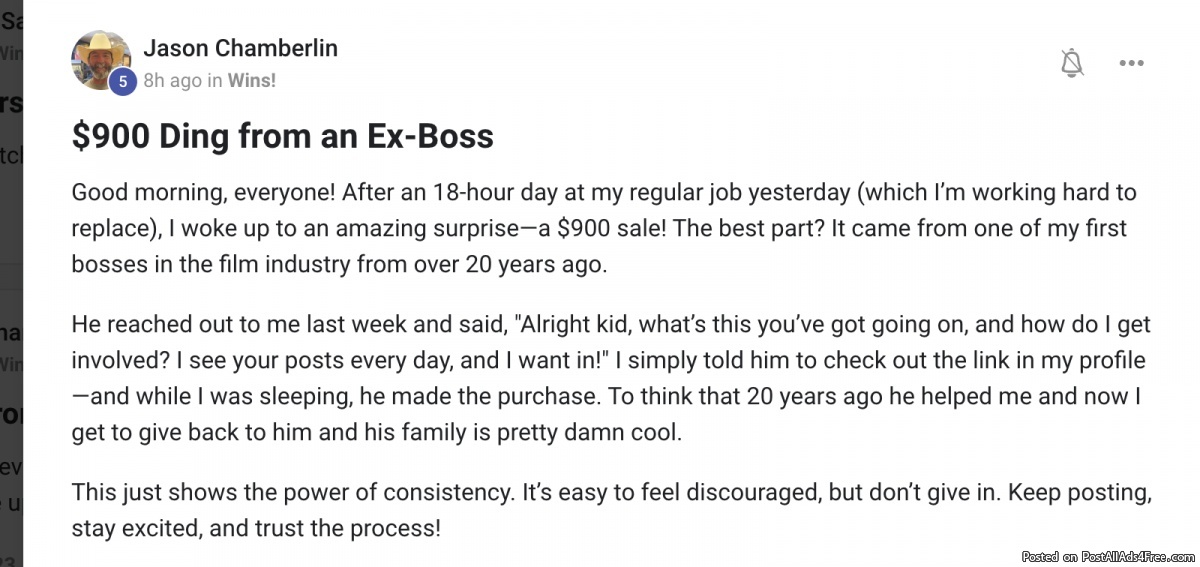Open Jason Chamberlin's profile name link
The height and width of the screenshot is (567, 1200).
240,48
